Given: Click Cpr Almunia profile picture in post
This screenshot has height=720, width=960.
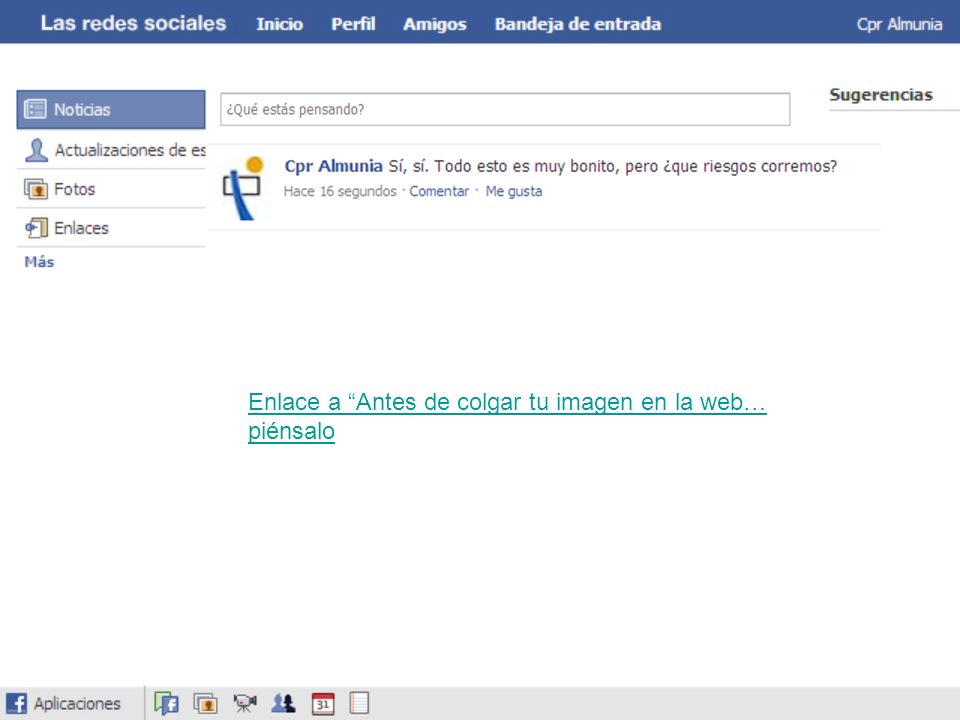Looking at the screenshot, I should [243, 188].
